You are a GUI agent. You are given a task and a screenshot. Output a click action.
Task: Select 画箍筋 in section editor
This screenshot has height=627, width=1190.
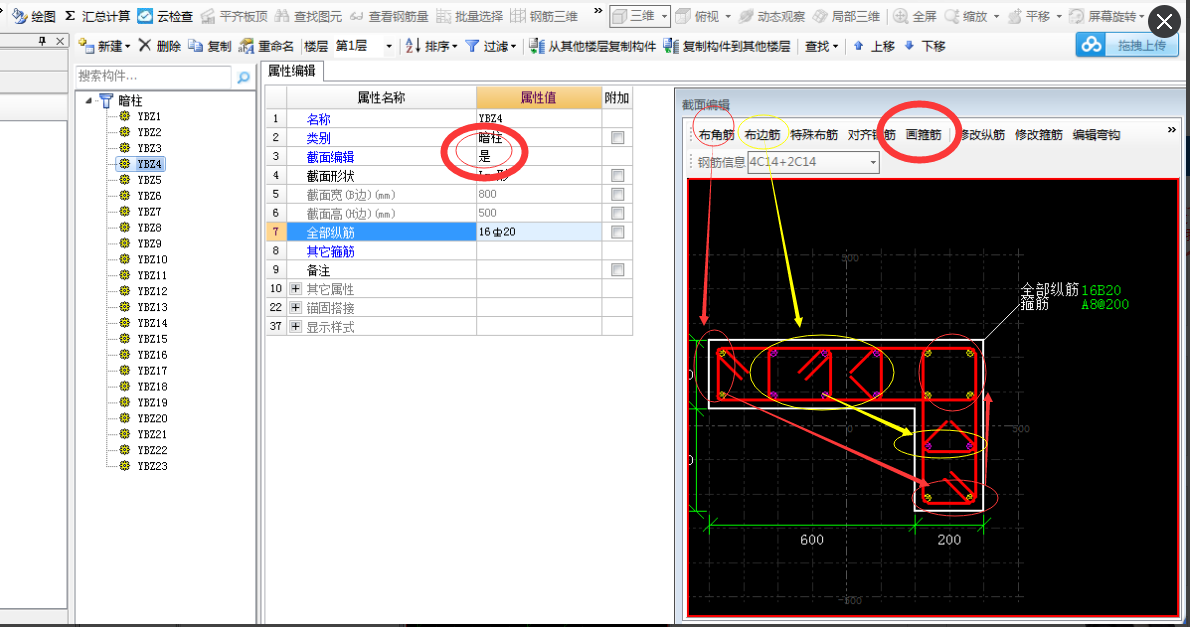click(x=923, y=134)
